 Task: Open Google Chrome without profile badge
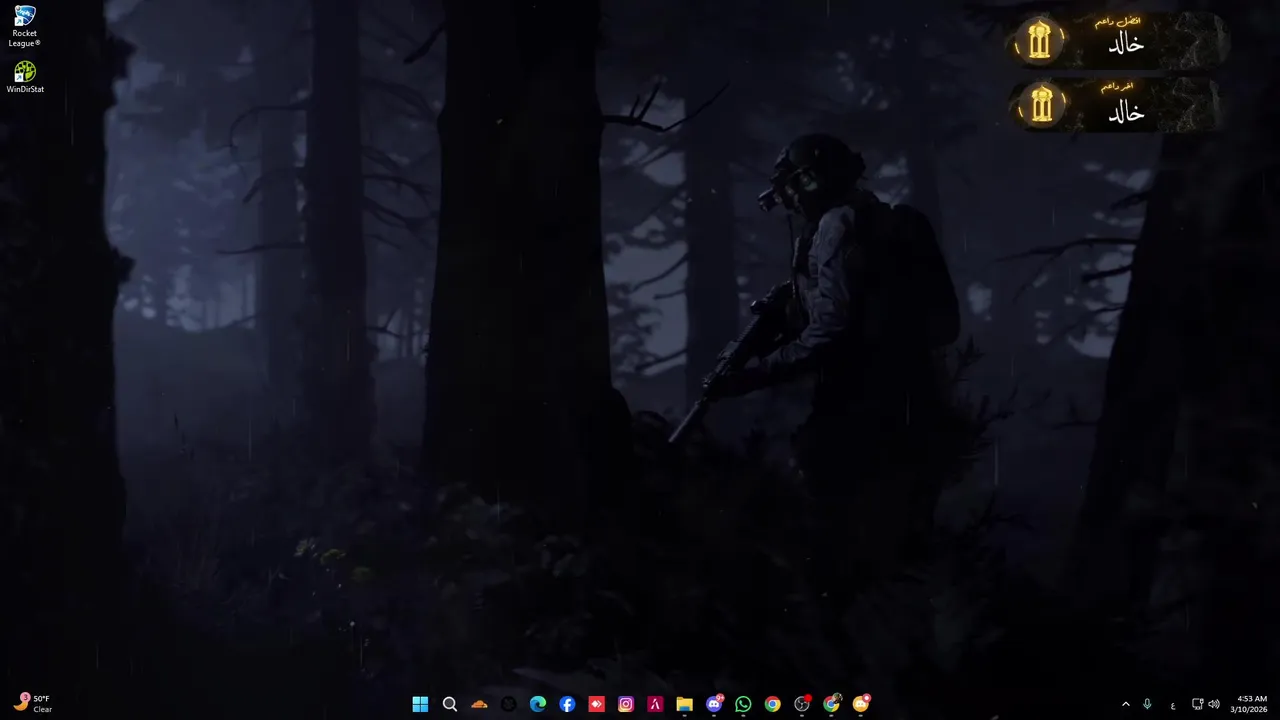pyautogui.click(x=772, y=704)
